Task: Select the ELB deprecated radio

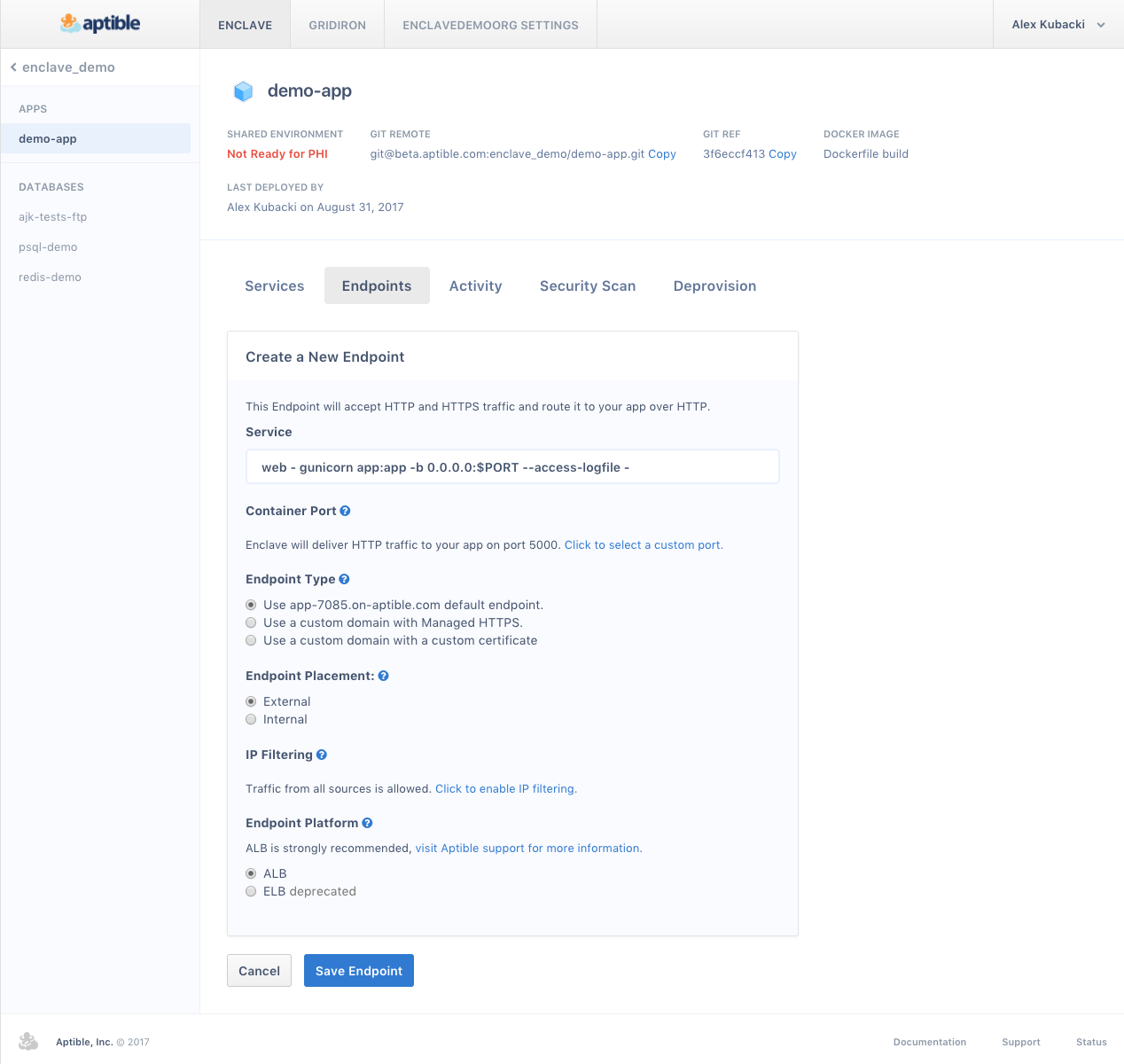Action: coord(251,891)
